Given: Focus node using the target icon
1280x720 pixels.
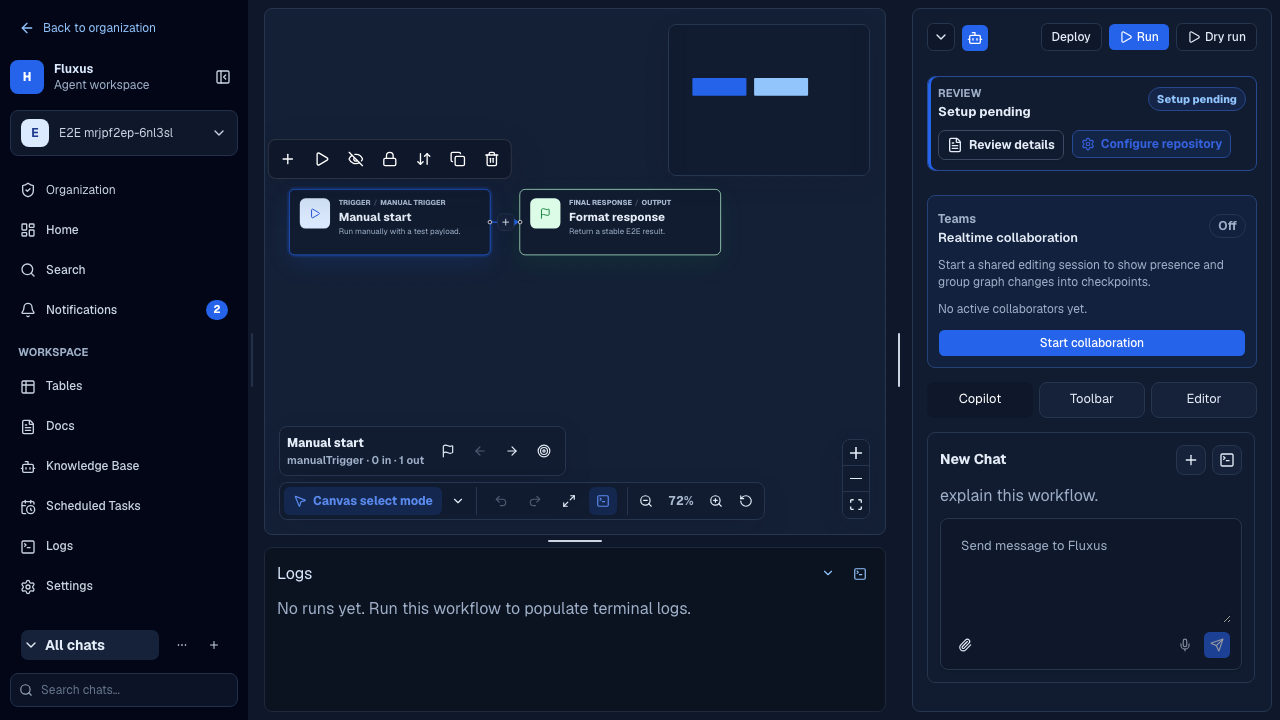Looking at the screenshot, I should 544,451.
